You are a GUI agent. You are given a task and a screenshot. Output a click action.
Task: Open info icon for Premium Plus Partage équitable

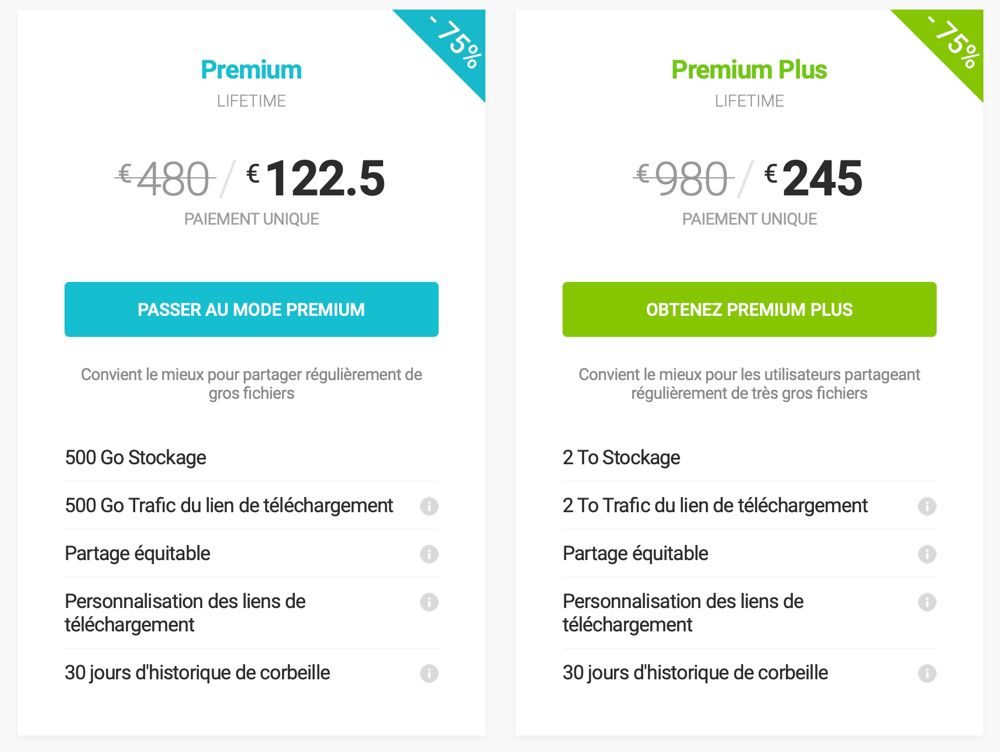[x=927, y=554]
